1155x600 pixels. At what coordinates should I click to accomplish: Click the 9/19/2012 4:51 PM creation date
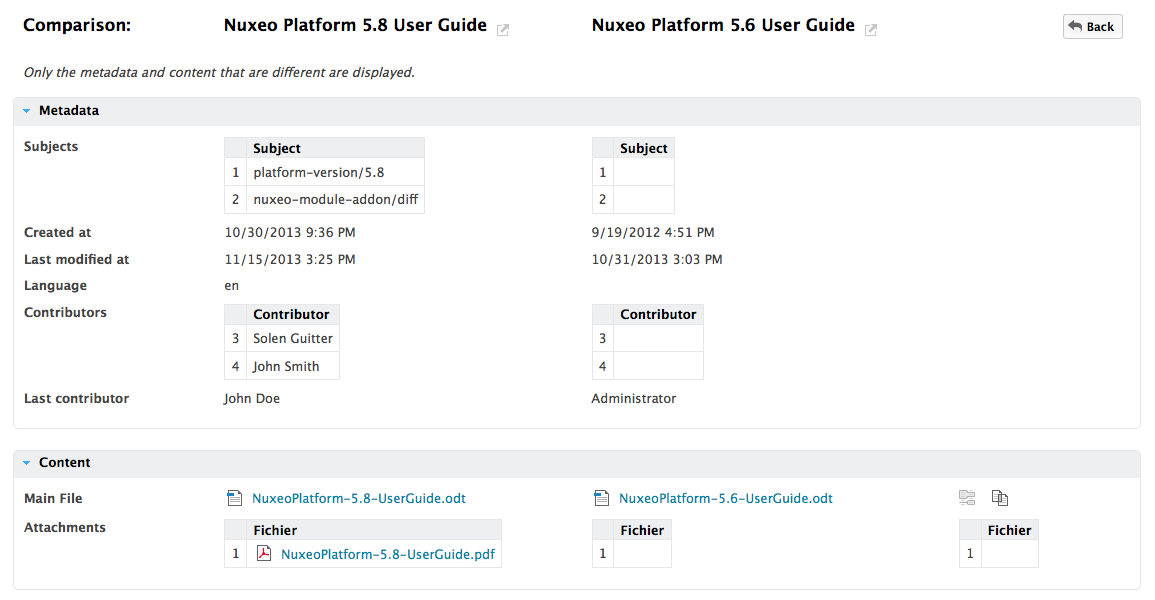[x=653, y=233]
